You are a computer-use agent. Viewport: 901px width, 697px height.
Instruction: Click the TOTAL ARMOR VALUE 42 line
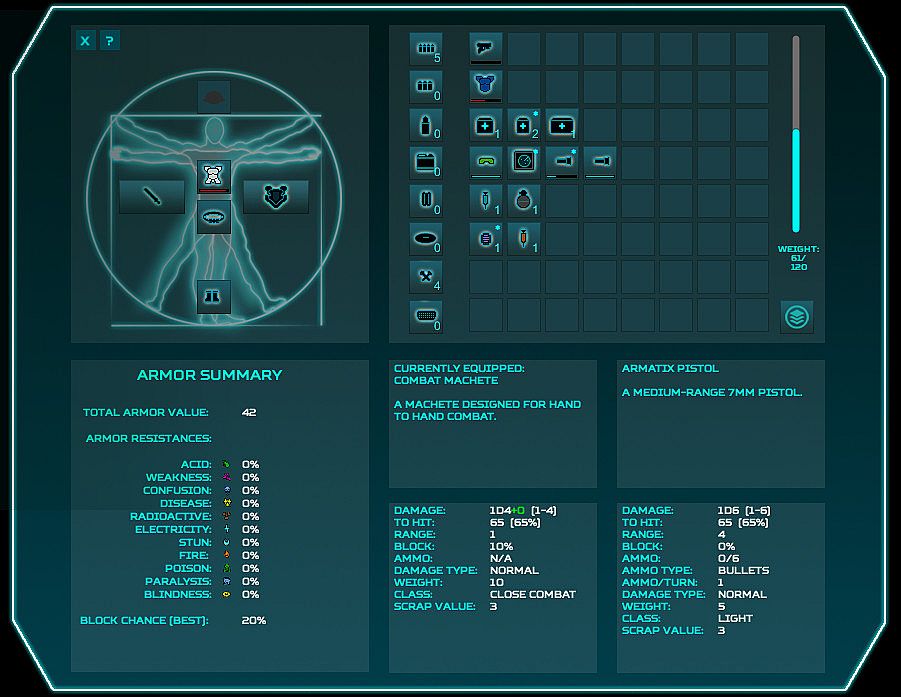coord(170,413)
